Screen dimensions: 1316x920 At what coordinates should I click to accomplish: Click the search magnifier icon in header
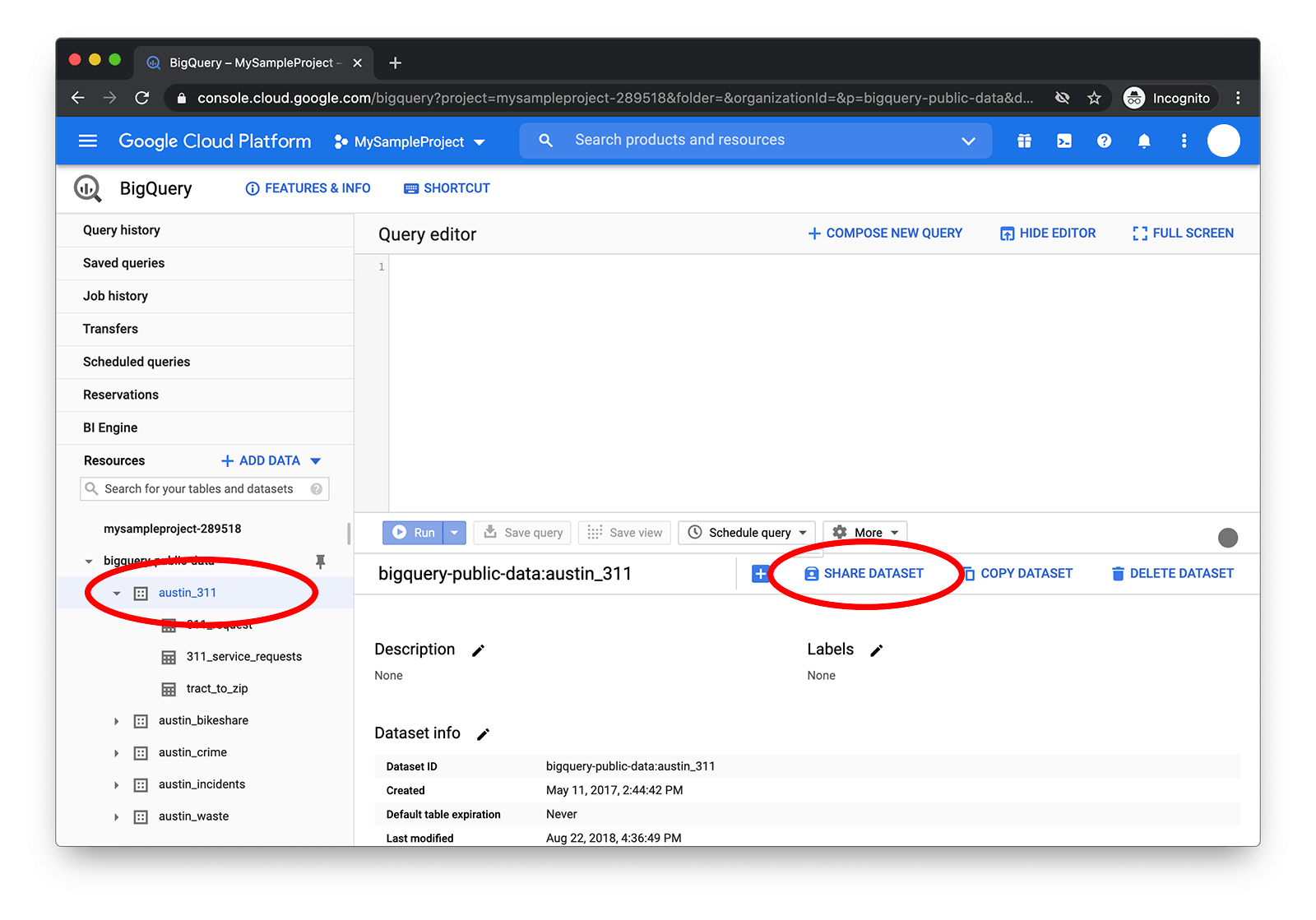[545, 141]
